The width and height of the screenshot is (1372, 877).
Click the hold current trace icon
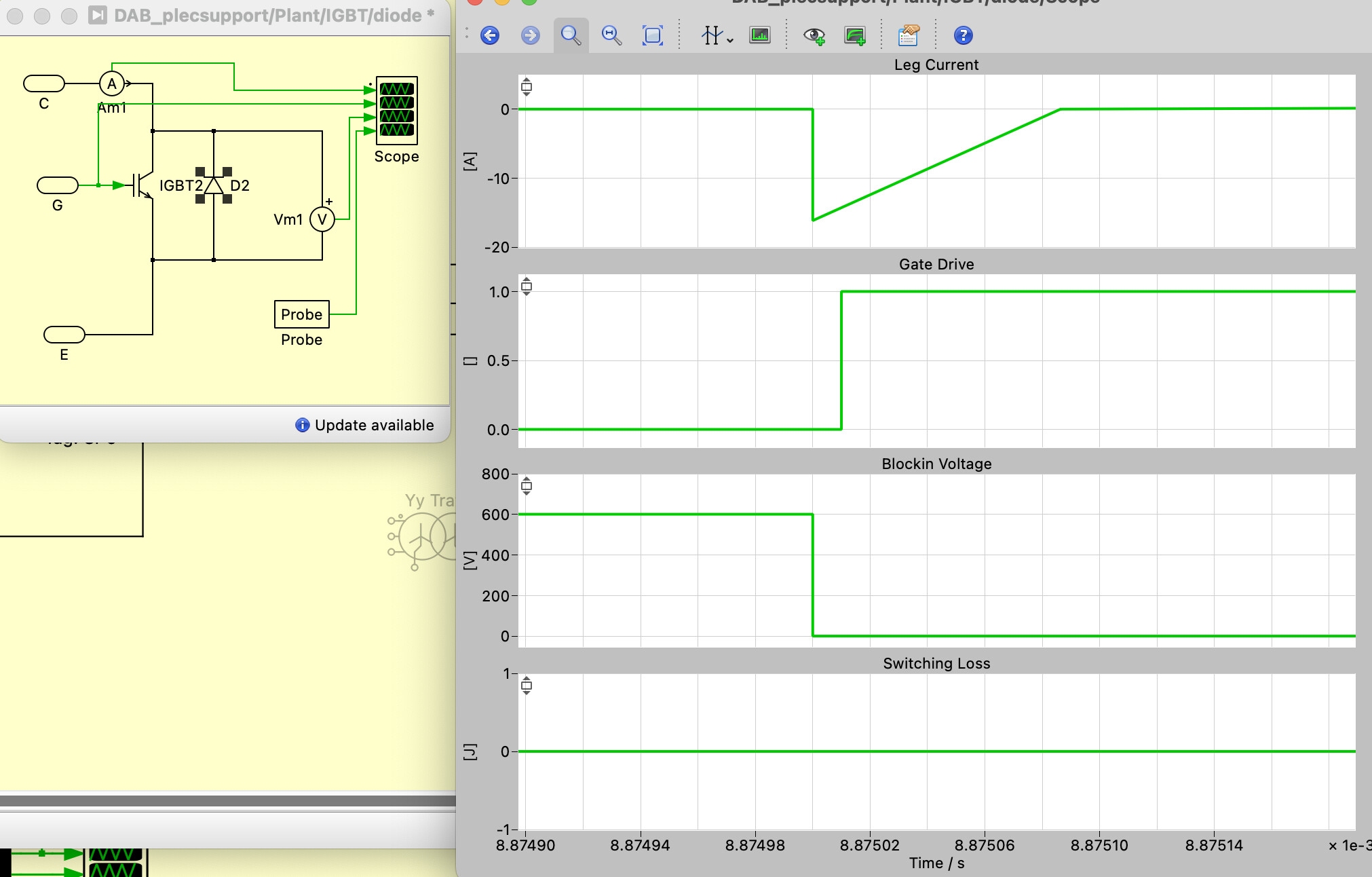[x=855, y=35]
